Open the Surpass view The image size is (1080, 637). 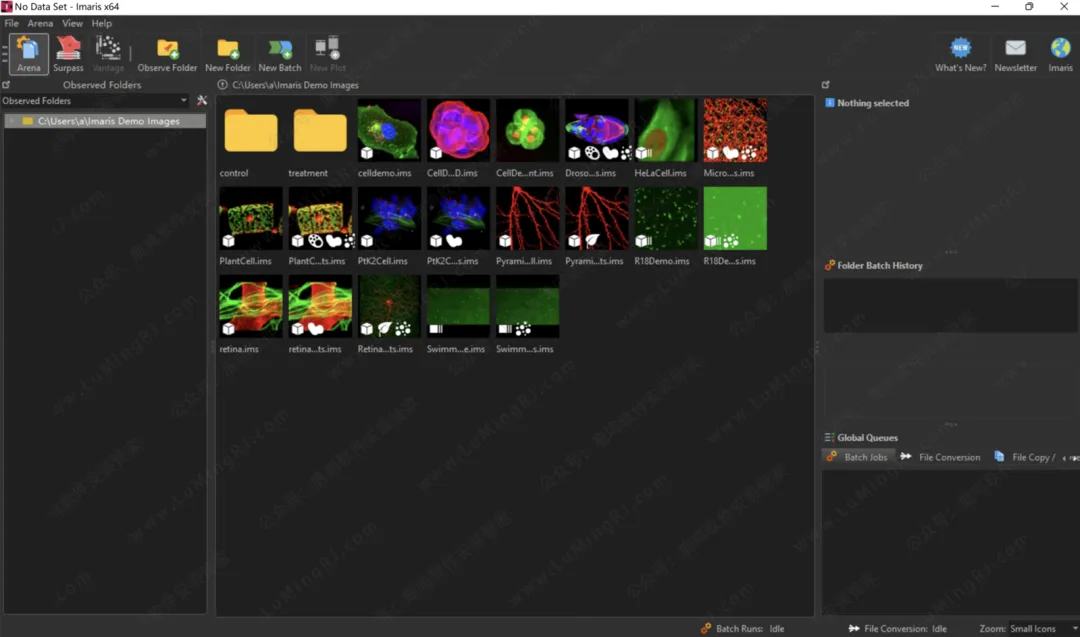[x=68, y=53]
